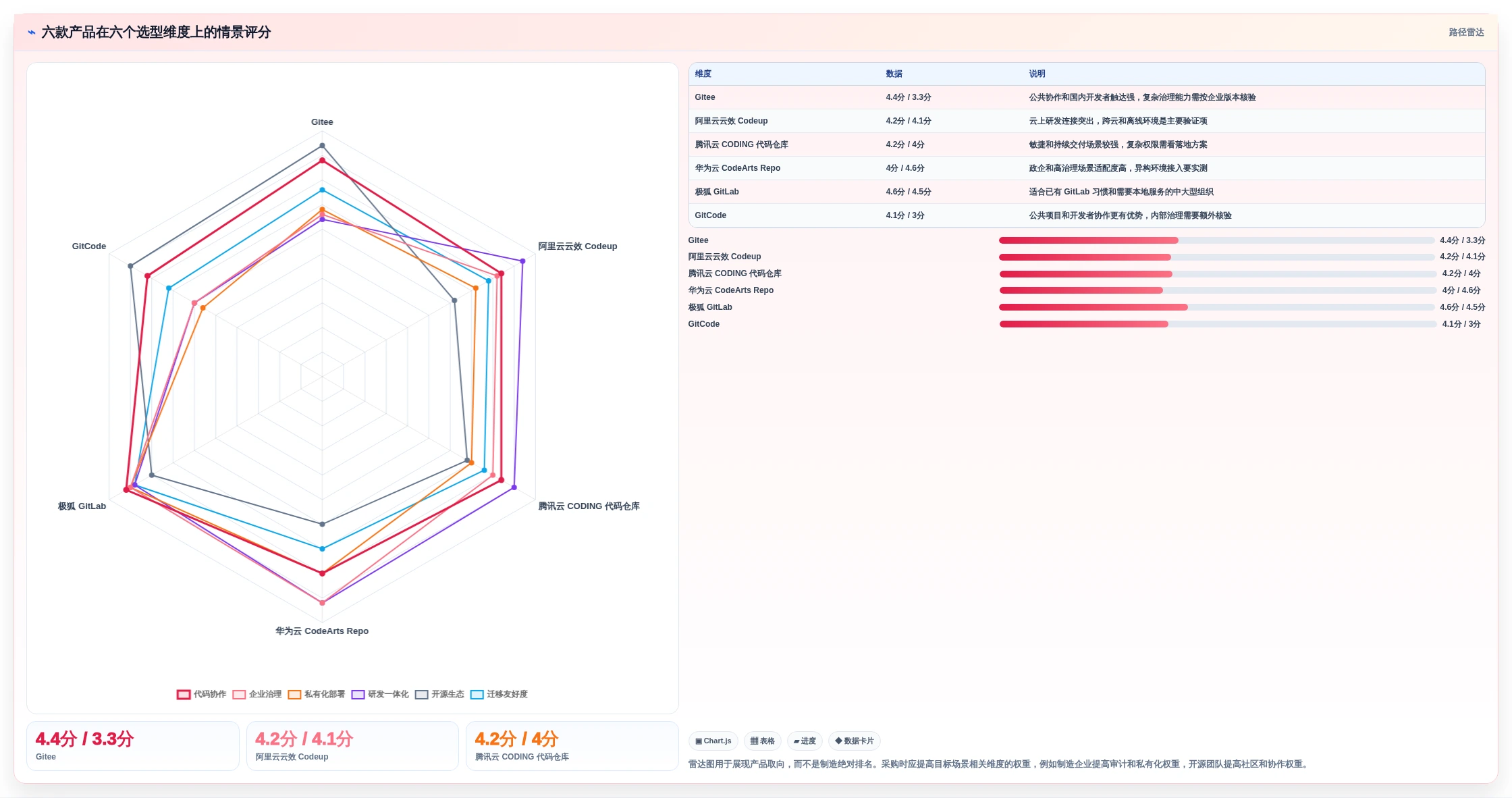Select the 华为云 CodeArts Repo table row name
Image resolution: width=1512 pixels, height=798 pixels.
pos(737,168)
